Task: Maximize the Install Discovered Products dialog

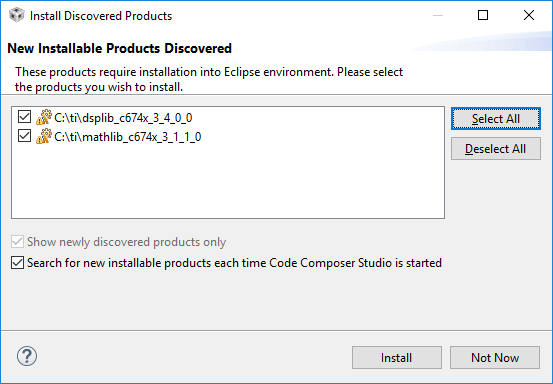Action: pos(483,15)
